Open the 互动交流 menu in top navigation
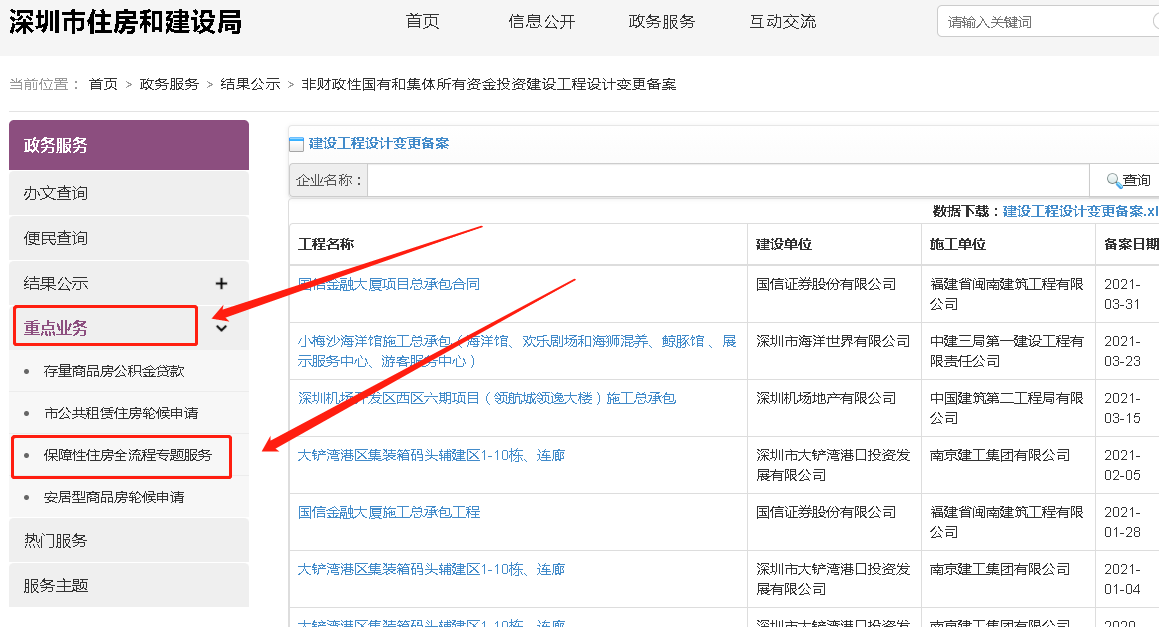Screen dimensions: 1159x627 pos(782,21)
